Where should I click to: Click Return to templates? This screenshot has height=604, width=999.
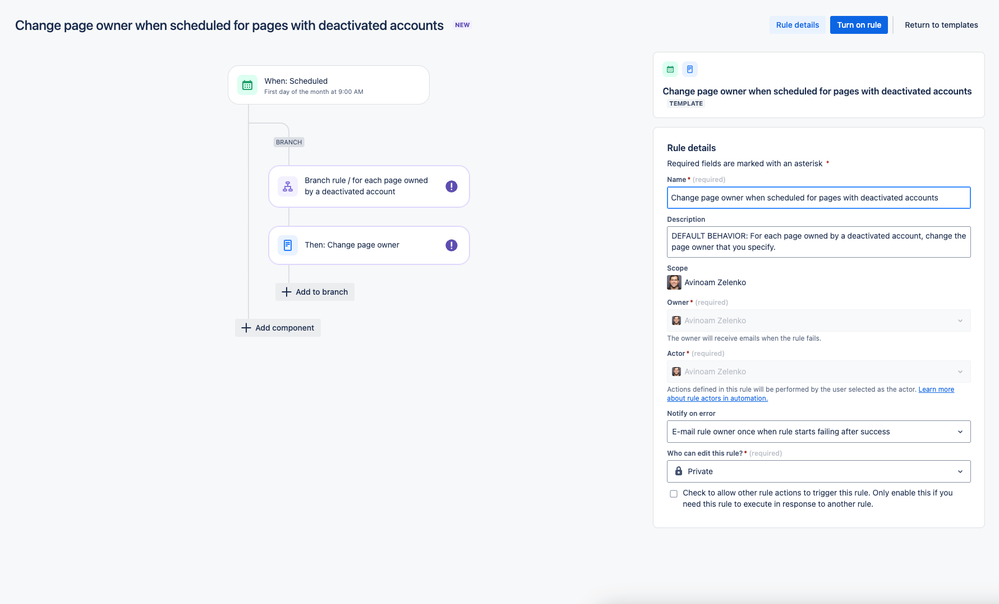[x=941, y=25]
